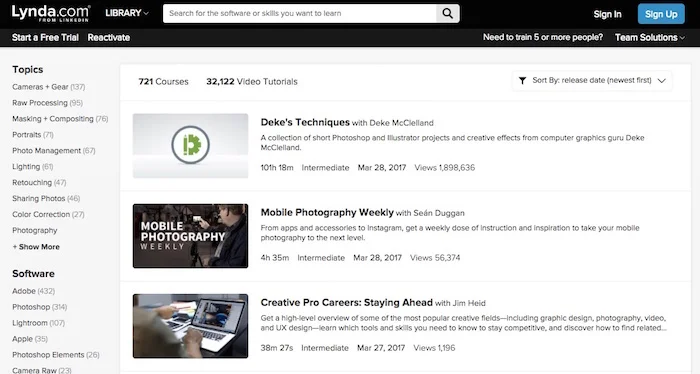Image resolution: width=700 pixels, height=374 pixels.
Task: Filter by Lightroom software
Action: tap(38, 323)
